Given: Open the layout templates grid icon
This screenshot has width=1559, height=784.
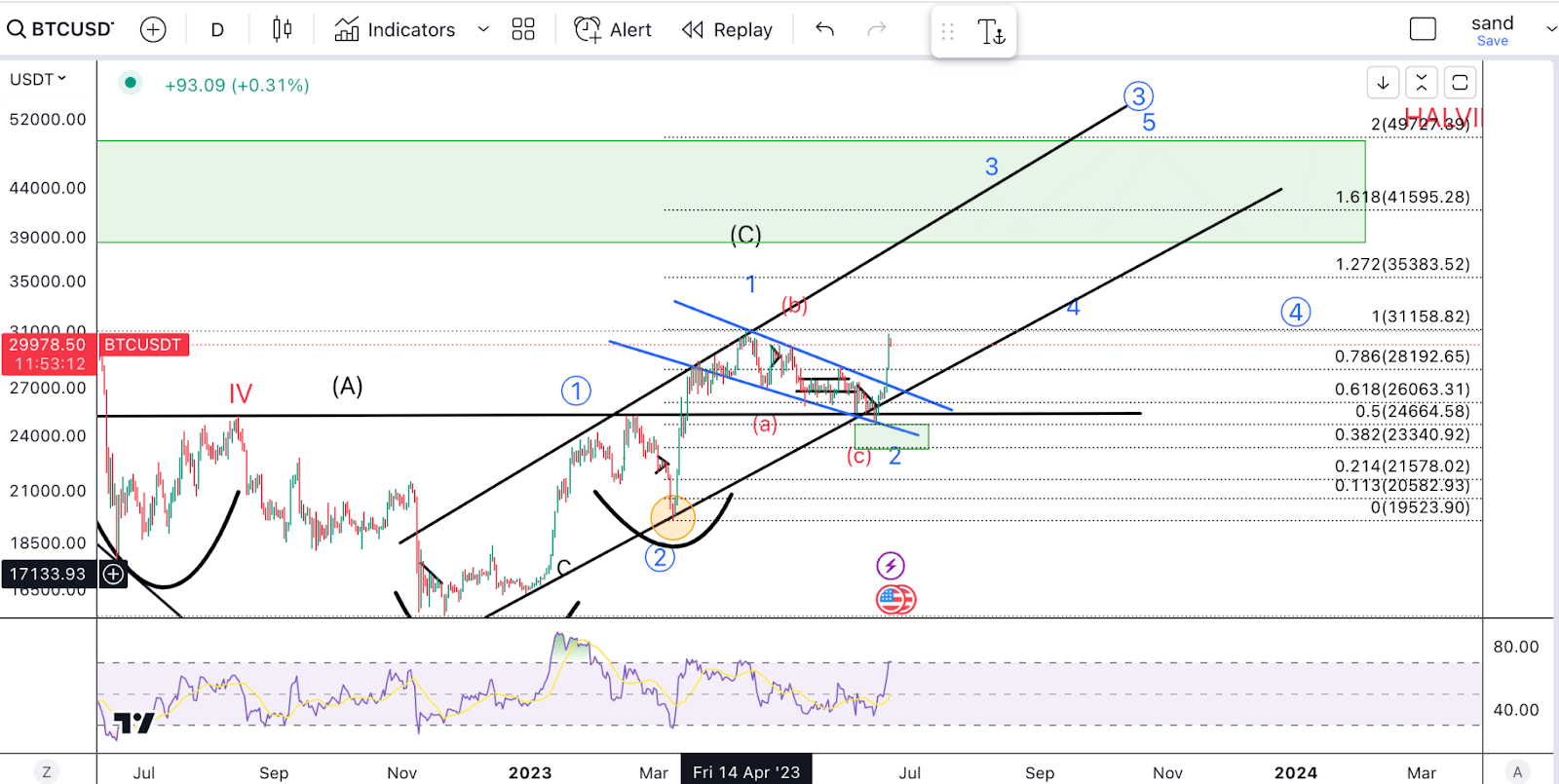Looking at the screenshot, I should tap(523, 29).
